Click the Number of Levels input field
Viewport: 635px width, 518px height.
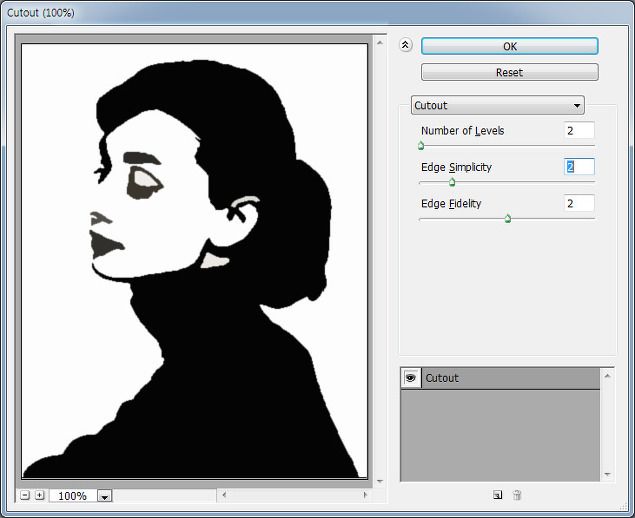[x=579, y=130]
